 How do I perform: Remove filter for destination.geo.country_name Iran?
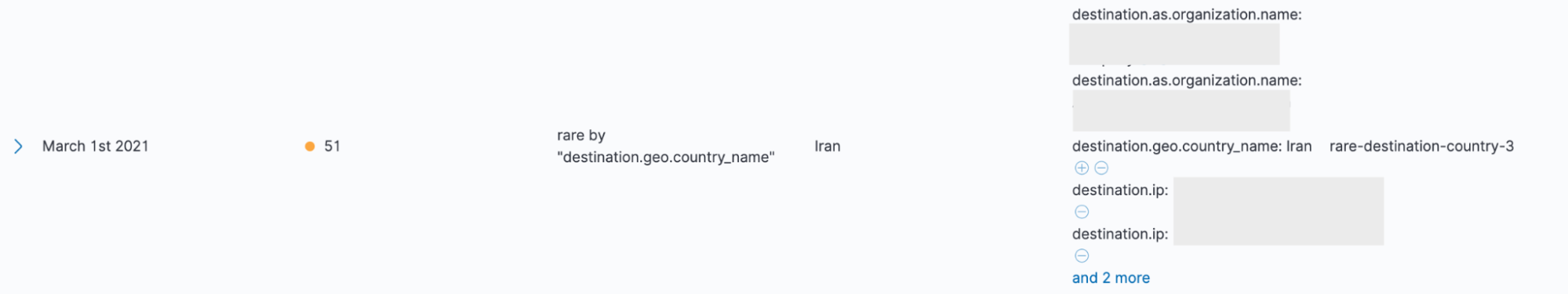click(x=1101, y=168)
